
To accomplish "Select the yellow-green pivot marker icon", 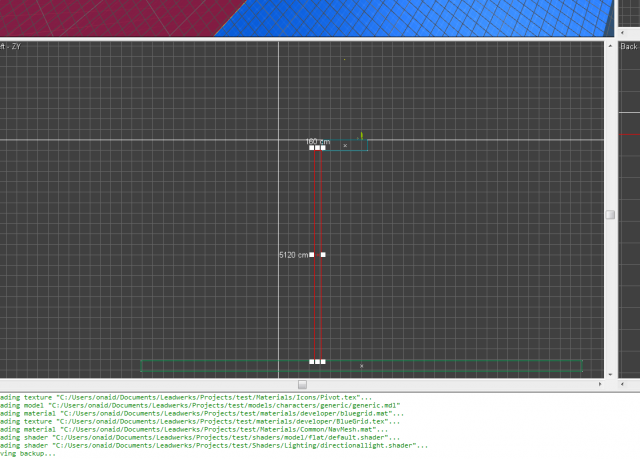I will [362, 137].
